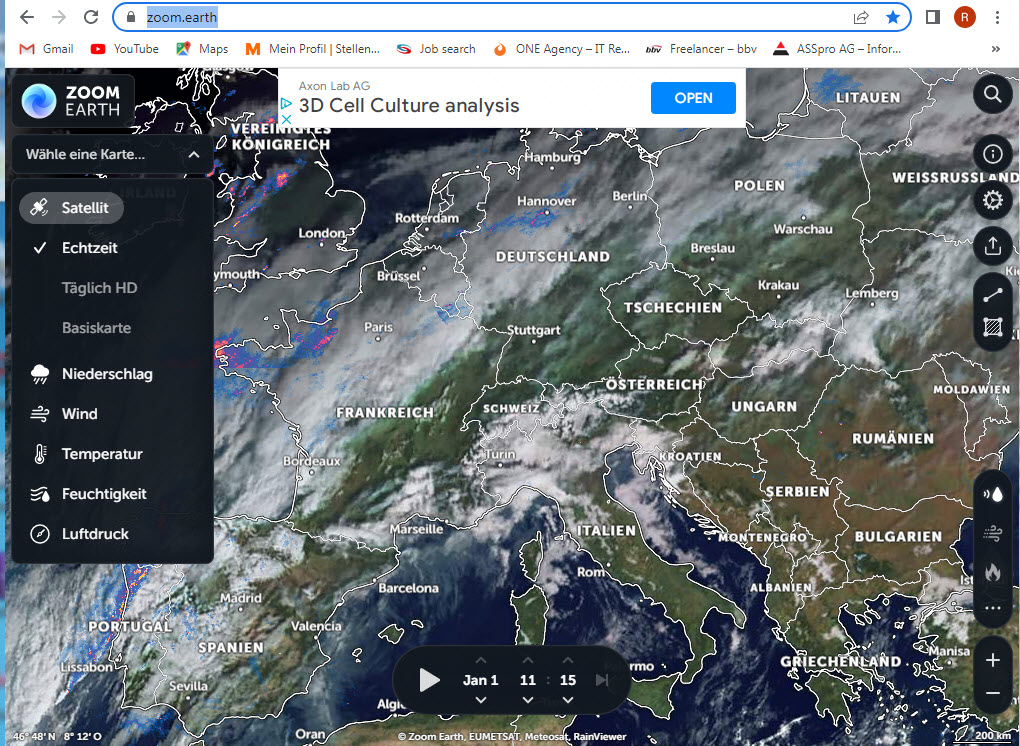Choose the Basiskarte option
The width and height of the screenshot is (1020, 746).
(96, 328)
